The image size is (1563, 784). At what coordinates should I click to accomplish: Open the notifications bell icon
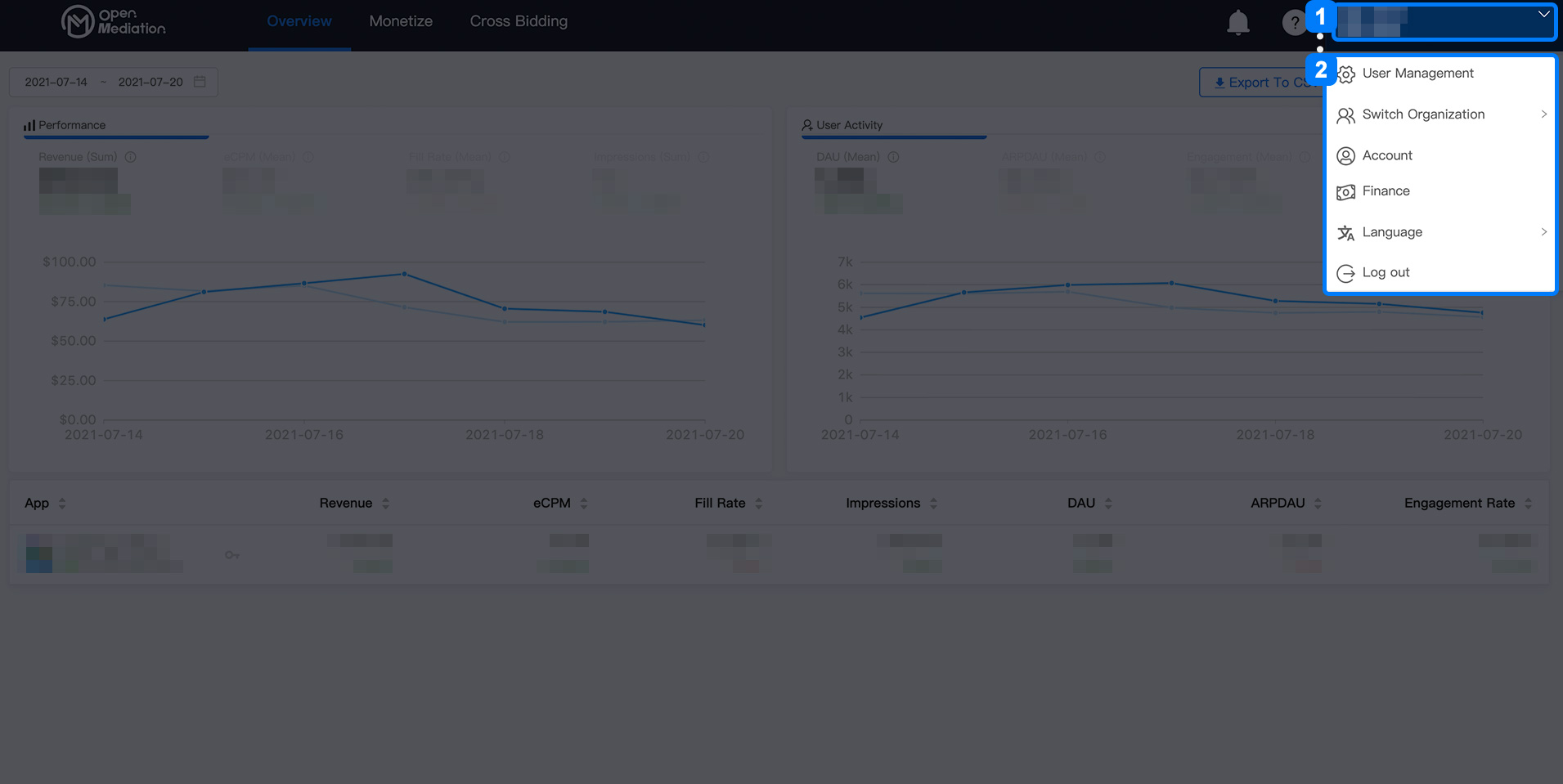point(1237,22)
